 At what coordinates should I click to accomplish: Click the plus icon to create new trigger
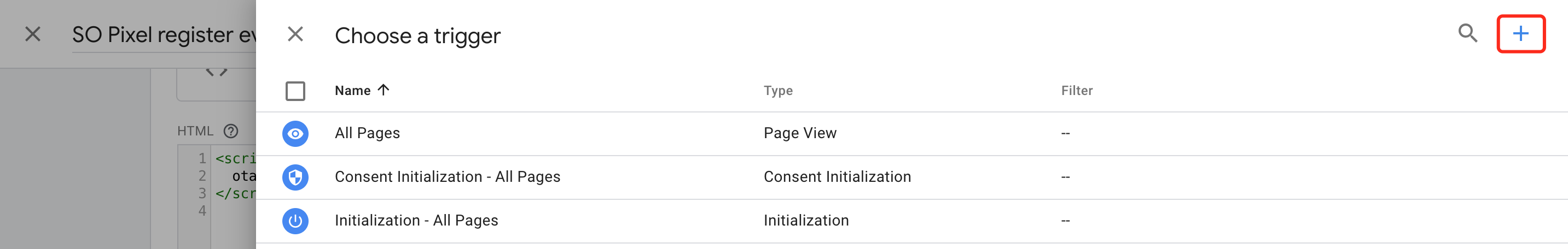coord(1520,34)
